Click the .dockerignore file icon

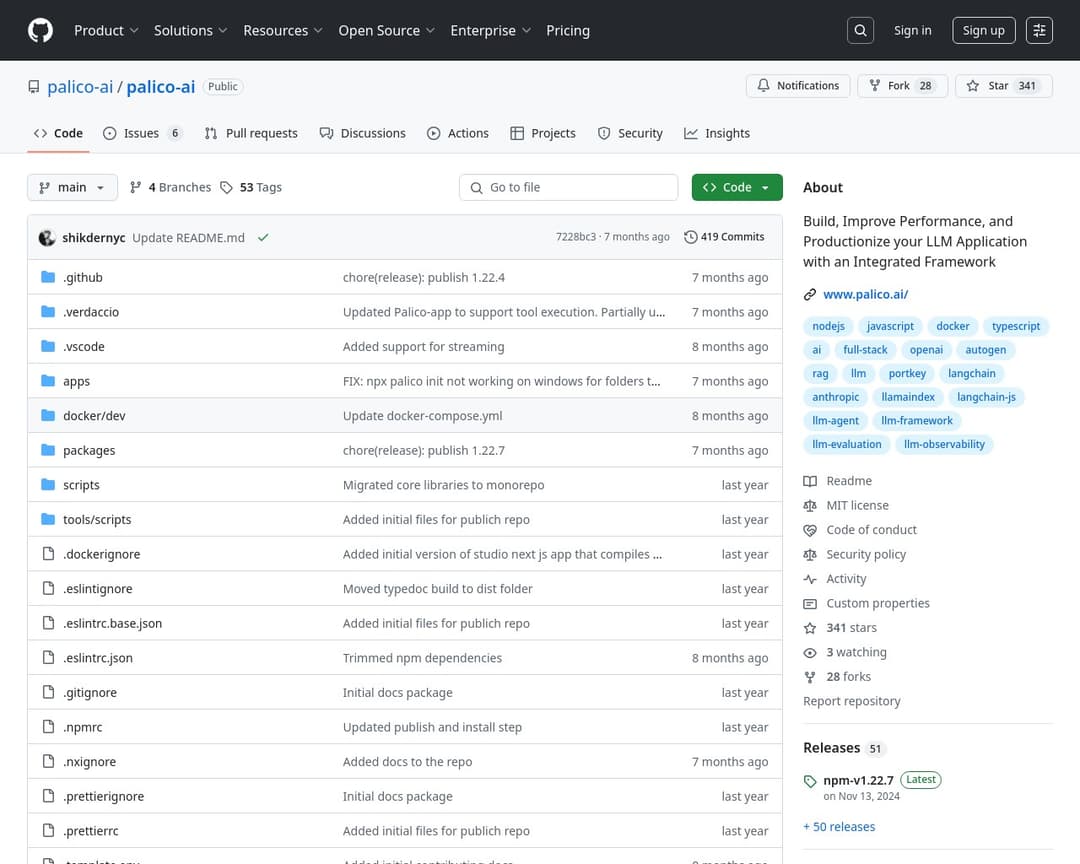[x=48, y=553]
